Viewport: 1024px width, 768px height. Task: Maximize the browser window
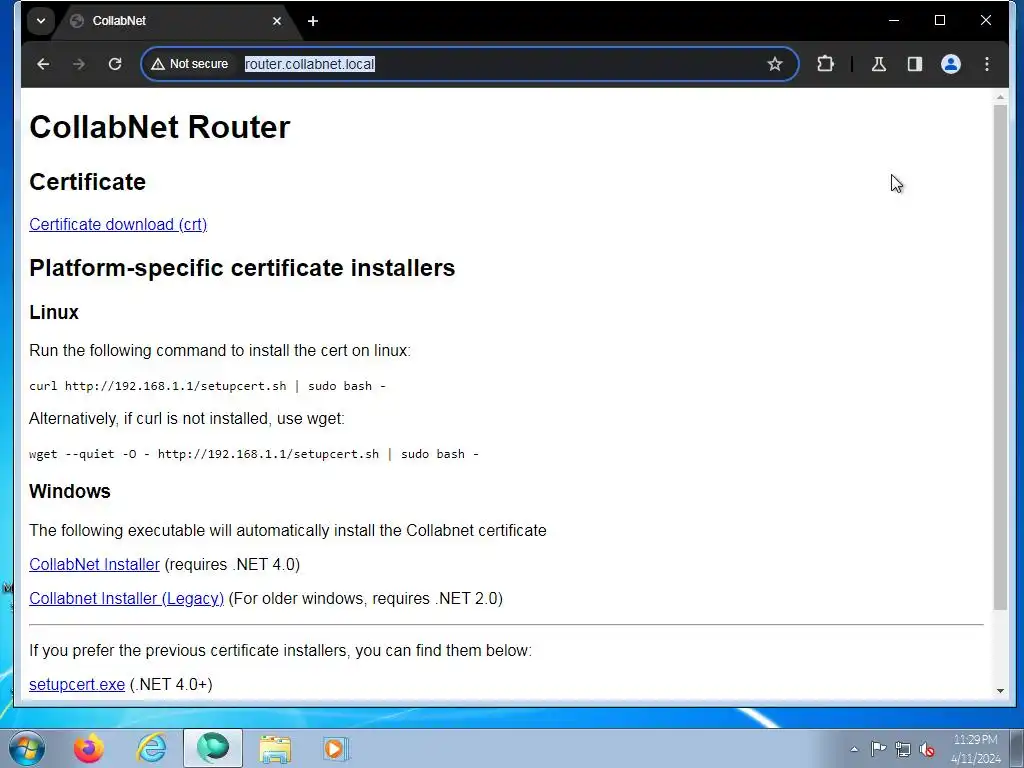(x=940, y=21)
